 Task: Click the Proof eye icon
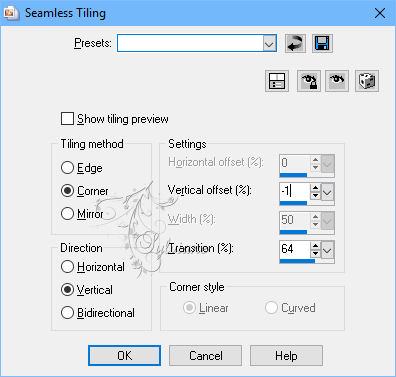click(x=337, y=81)
